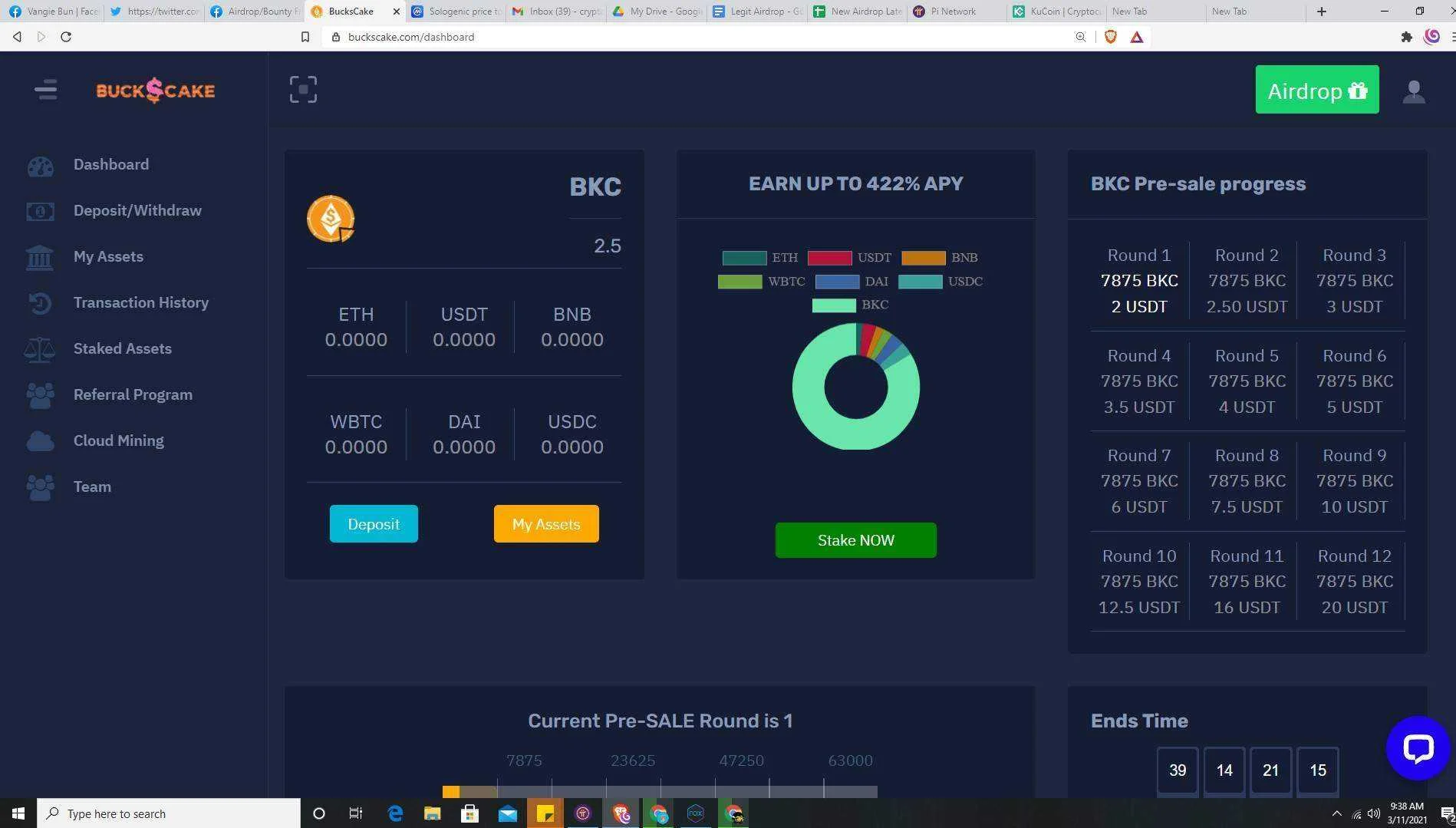Open the Mail app from taskbar

click(x=508, y=813)
